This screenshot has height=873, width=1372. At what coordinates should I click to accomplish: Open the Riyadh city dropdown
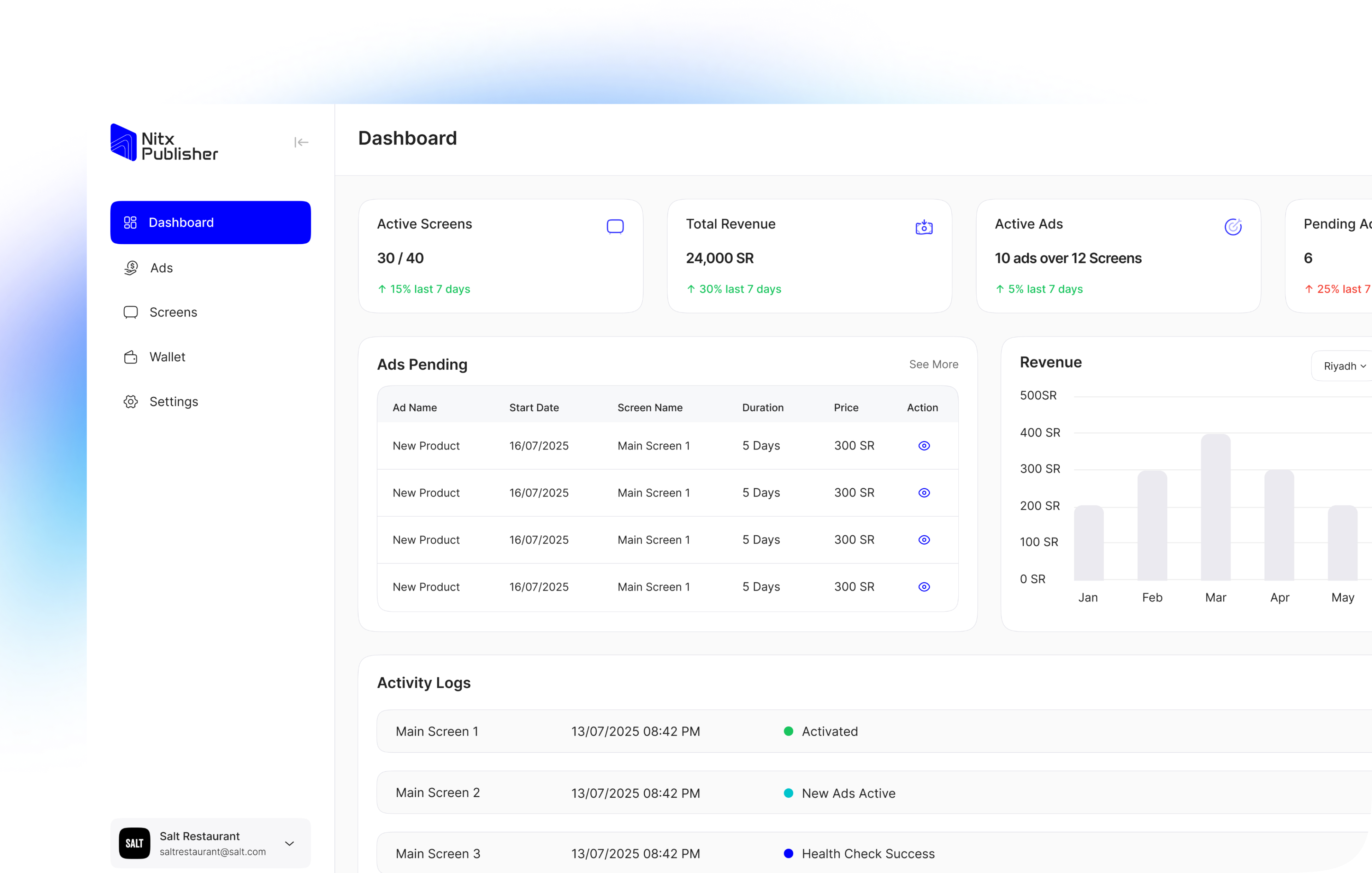pyautogui.click(x=1343, y=366)
